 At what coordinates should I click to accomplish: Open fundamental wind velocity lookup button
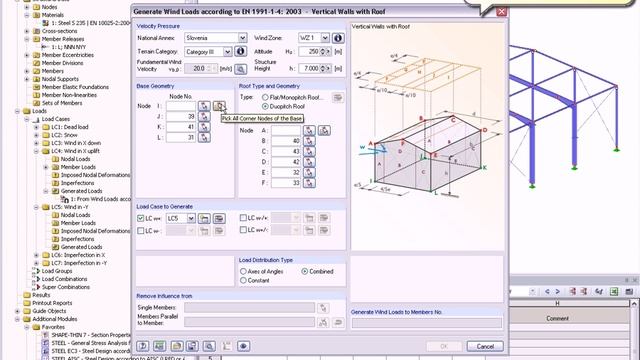(x=240, y=69)
